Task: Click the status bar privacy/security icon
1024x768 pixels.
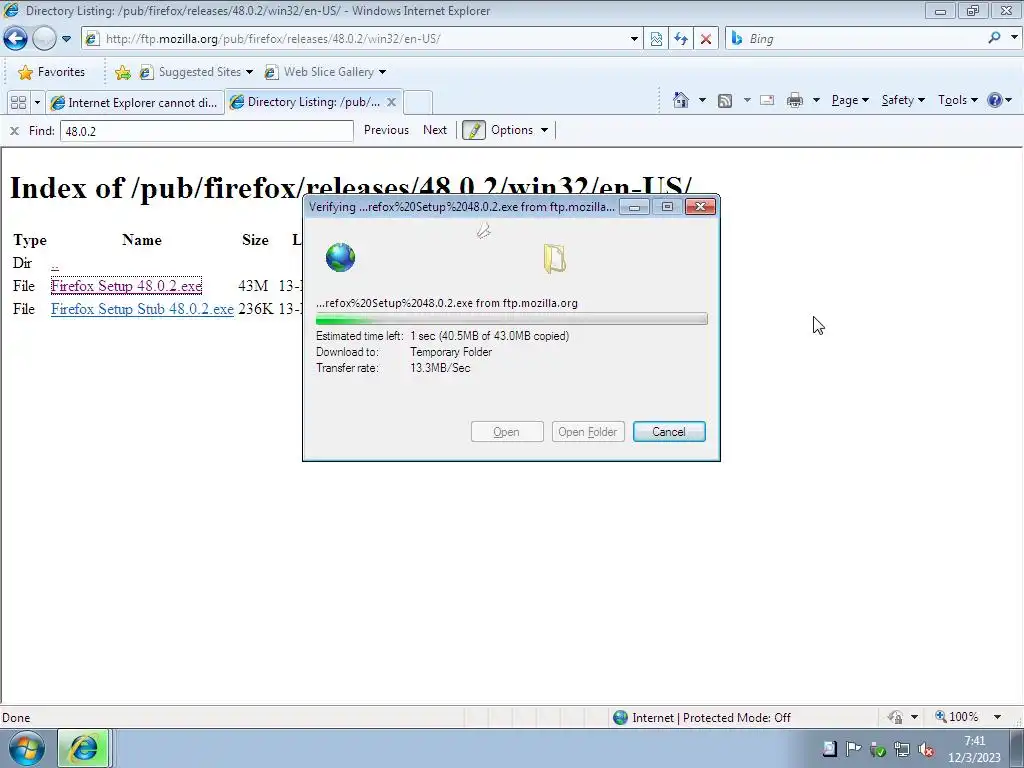Action: [895, 718]
